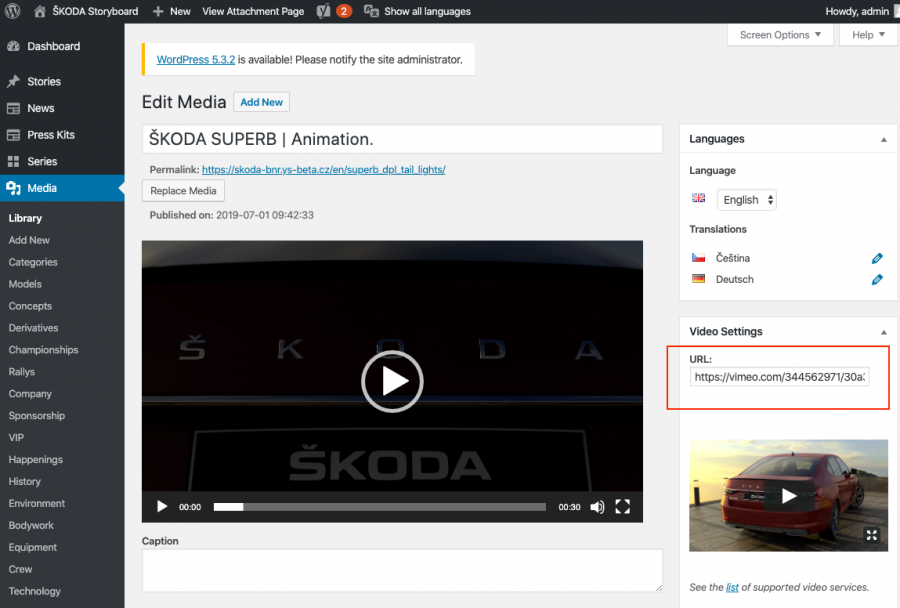Click the Stories pin icon

click(x=13, y=82)
